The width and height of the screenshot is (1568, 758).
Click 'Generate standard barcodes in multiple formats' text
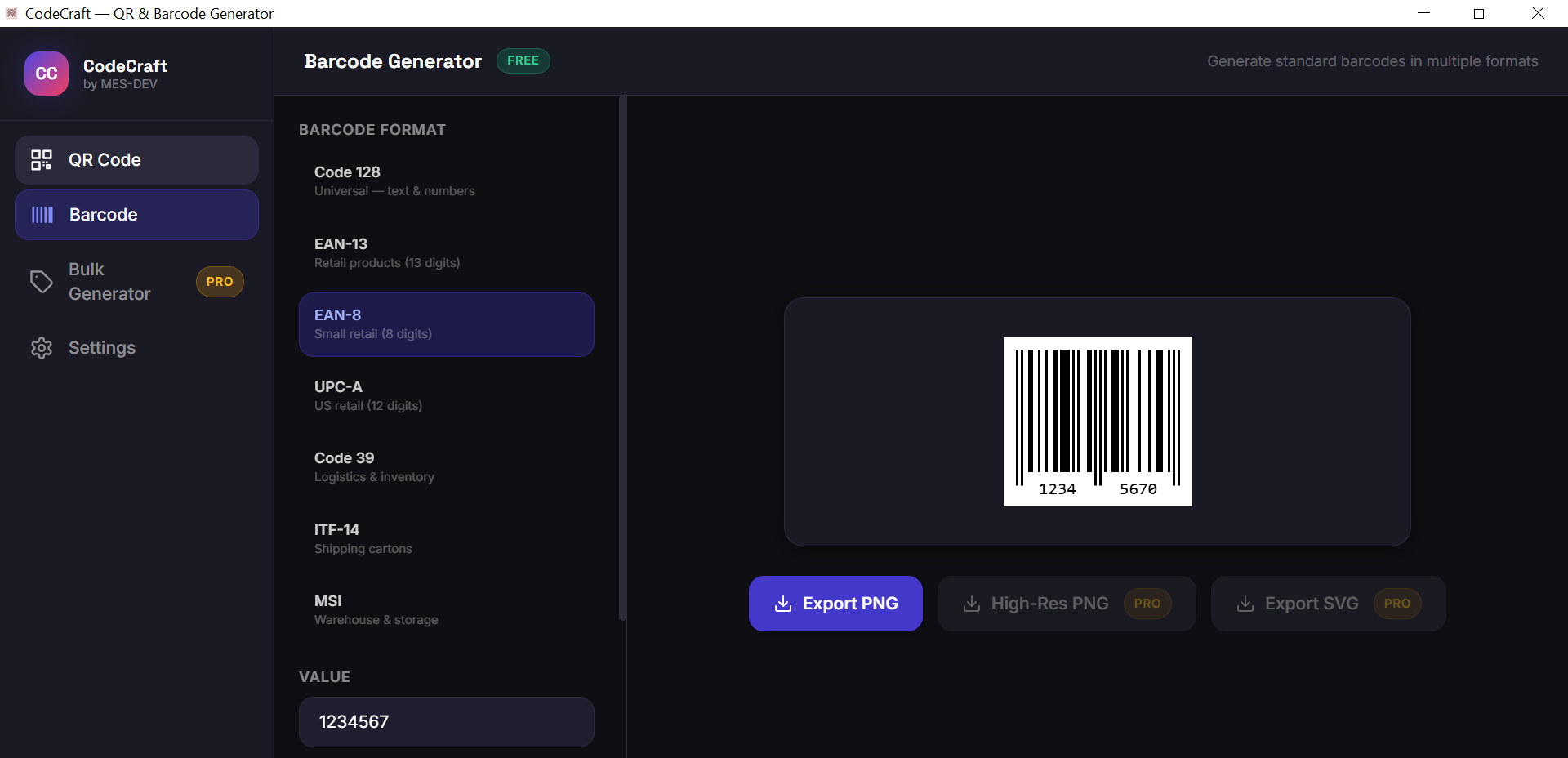1373,61
